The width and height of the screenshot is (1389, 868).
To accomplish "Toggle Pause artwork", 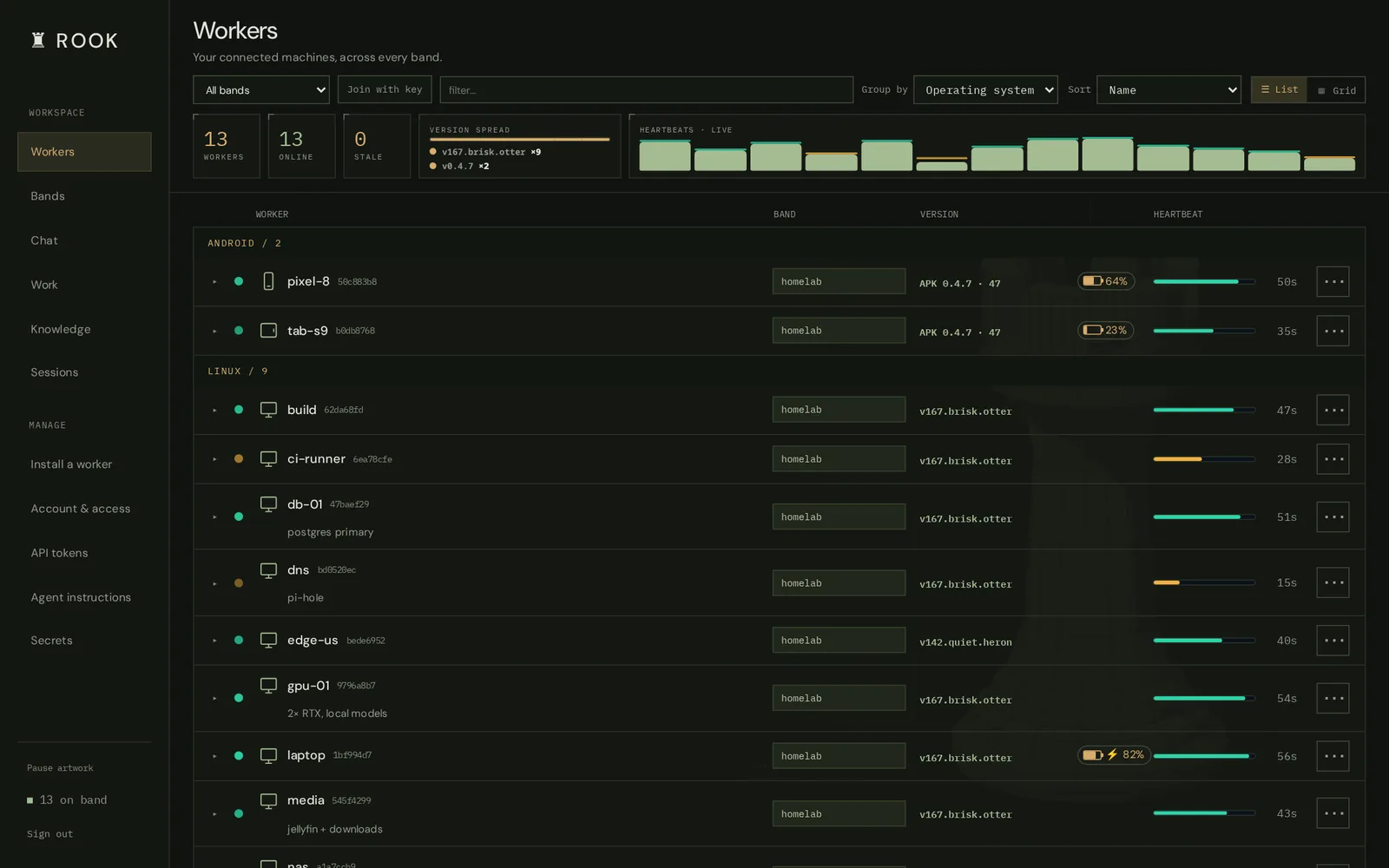I will coord(60,768).
